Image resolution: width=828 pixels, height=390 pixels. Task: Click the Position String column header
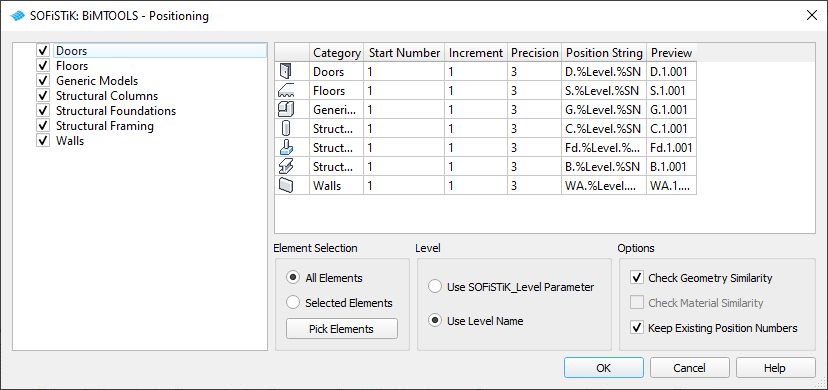tap(604, 53)
